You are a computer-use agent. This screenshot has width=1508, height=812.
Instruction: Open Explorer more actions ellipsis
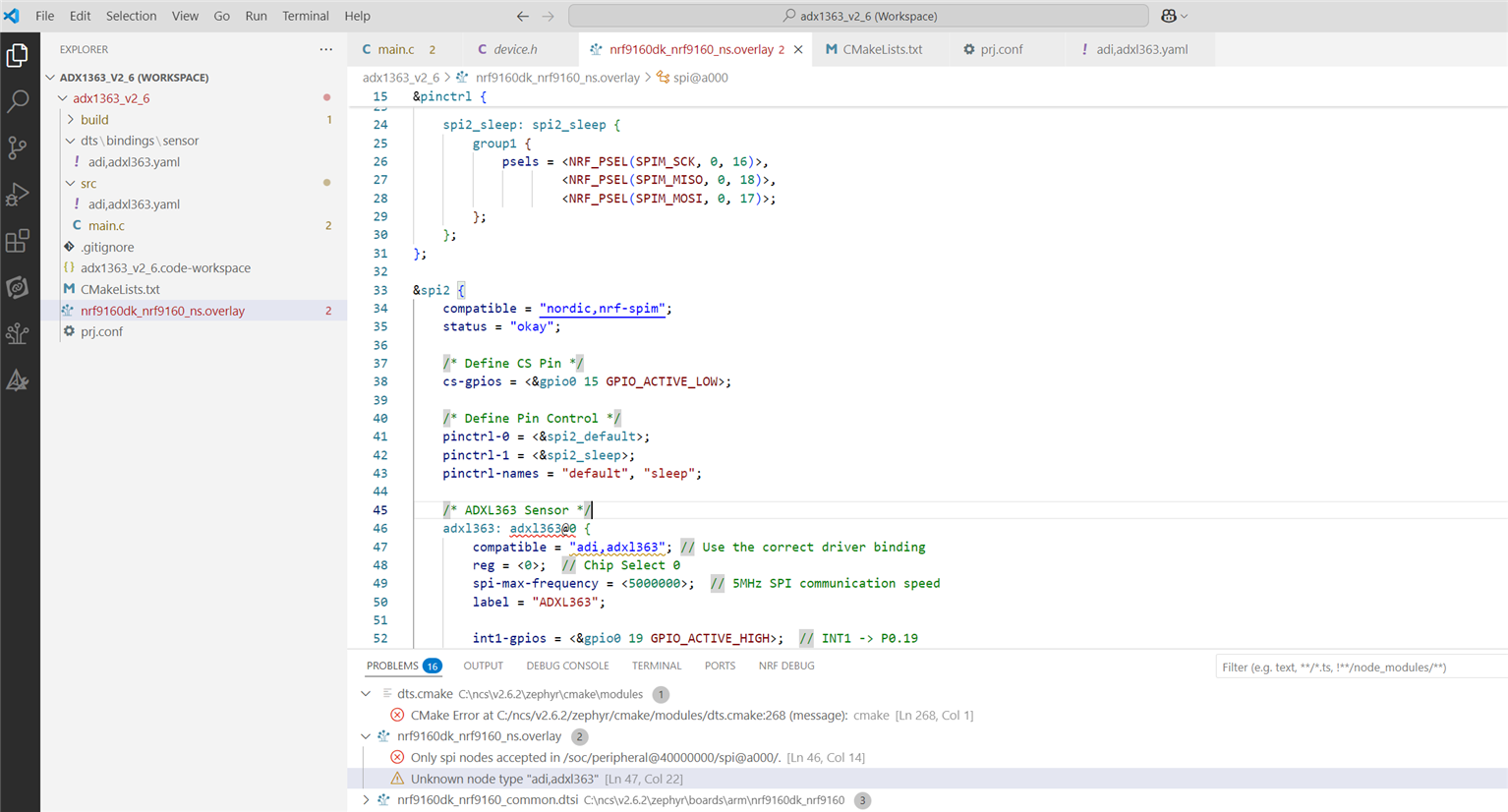pyautogui.click(x=326, y=49)
